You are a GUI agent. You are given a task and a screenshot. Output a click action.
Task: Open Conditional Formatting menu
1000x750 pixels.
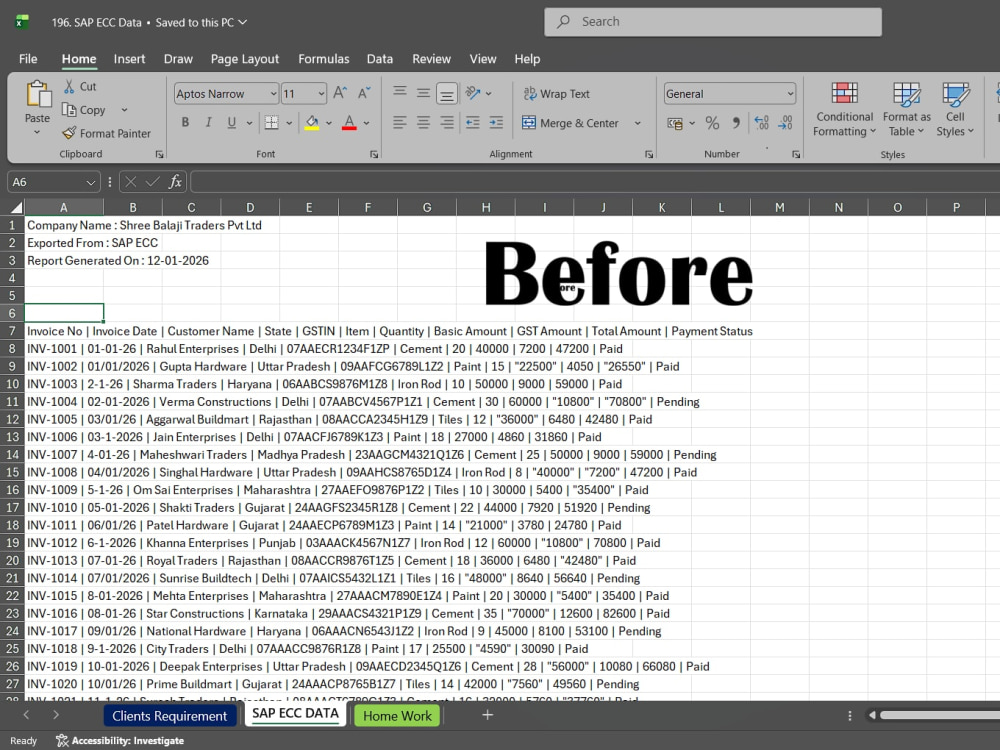(x=845, y=110)
